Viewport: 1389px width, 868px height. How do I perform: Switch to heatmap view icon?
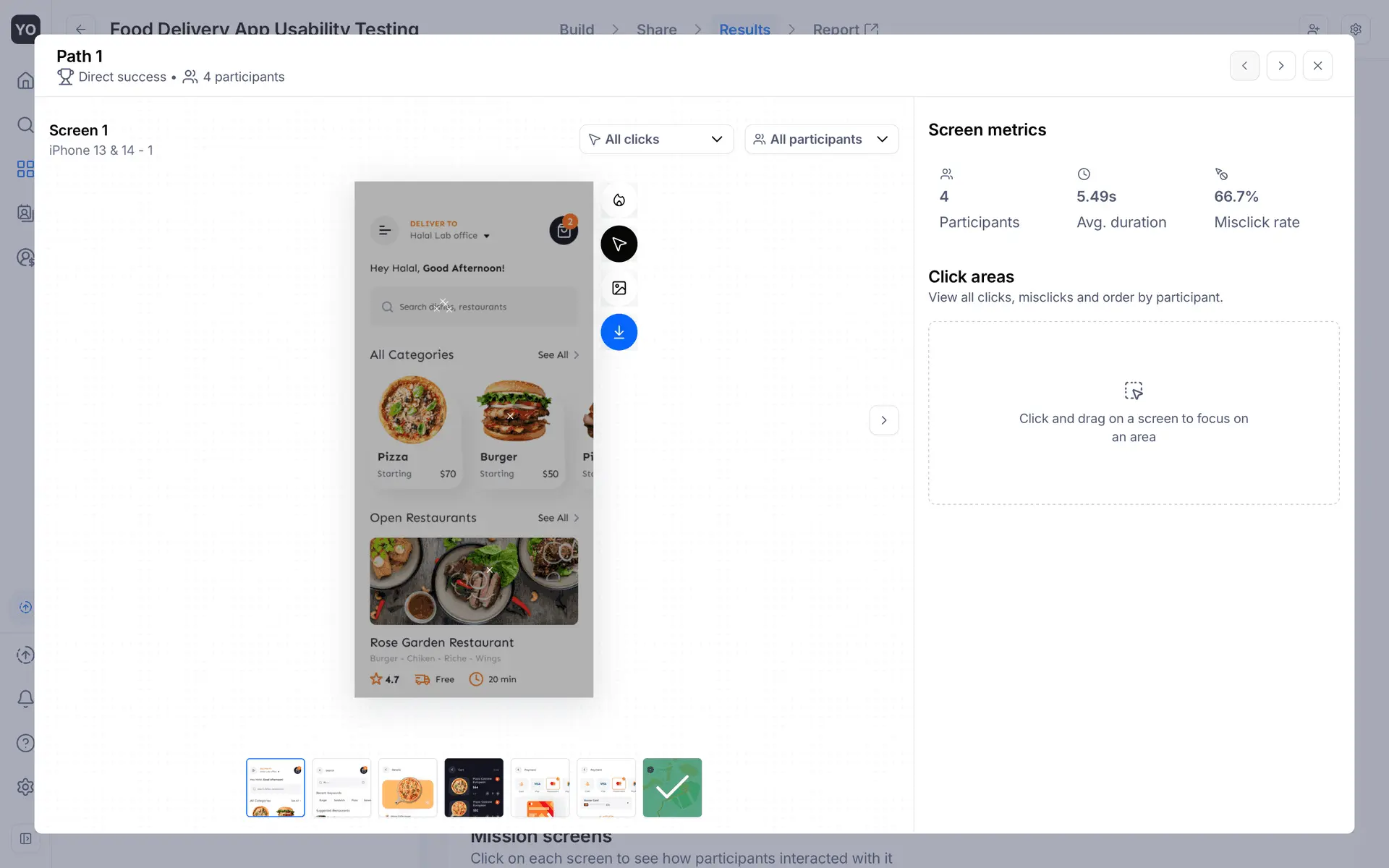click(619, 200)
